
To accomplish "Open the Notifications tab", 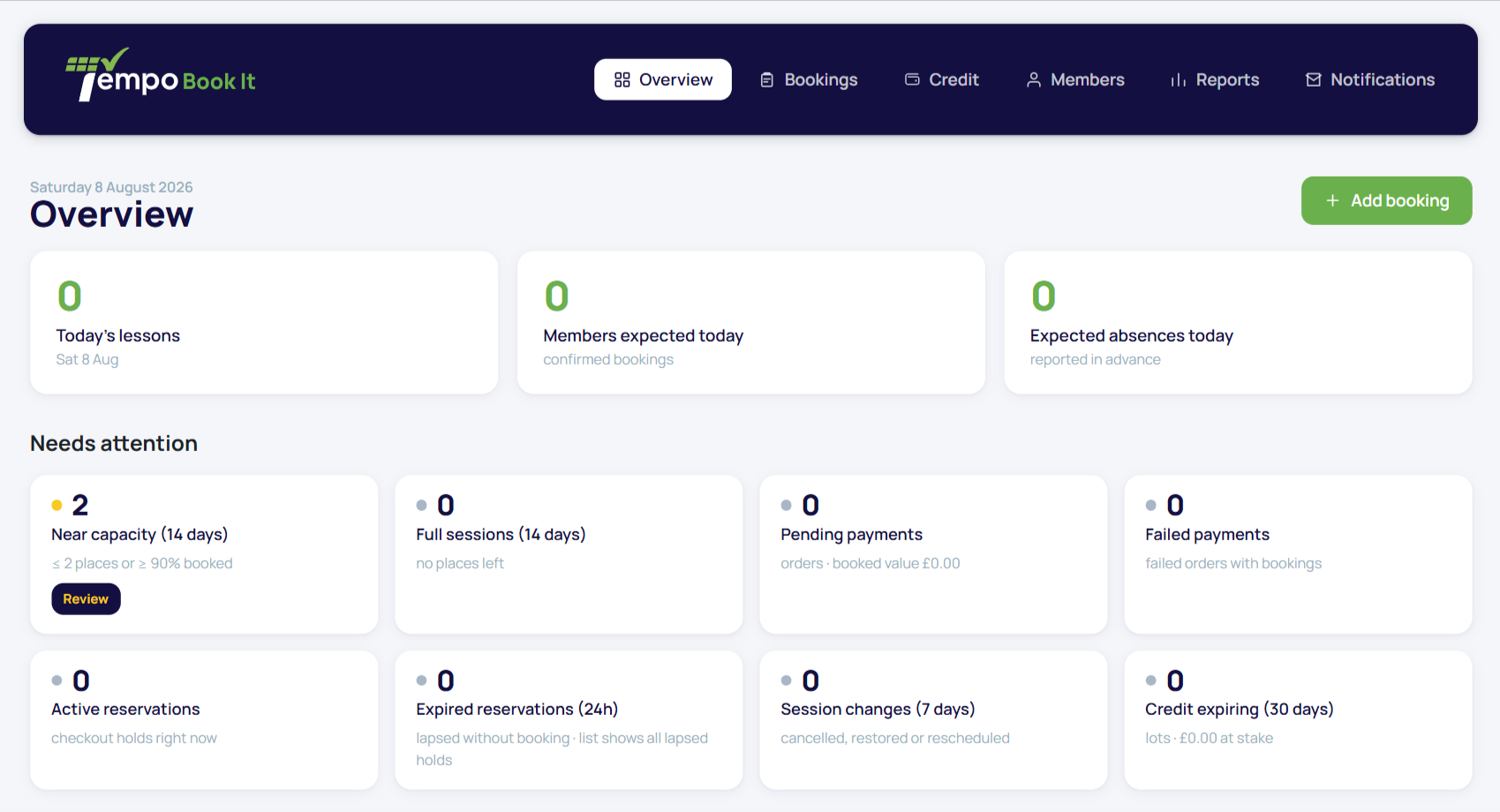I will [1370, 79].
